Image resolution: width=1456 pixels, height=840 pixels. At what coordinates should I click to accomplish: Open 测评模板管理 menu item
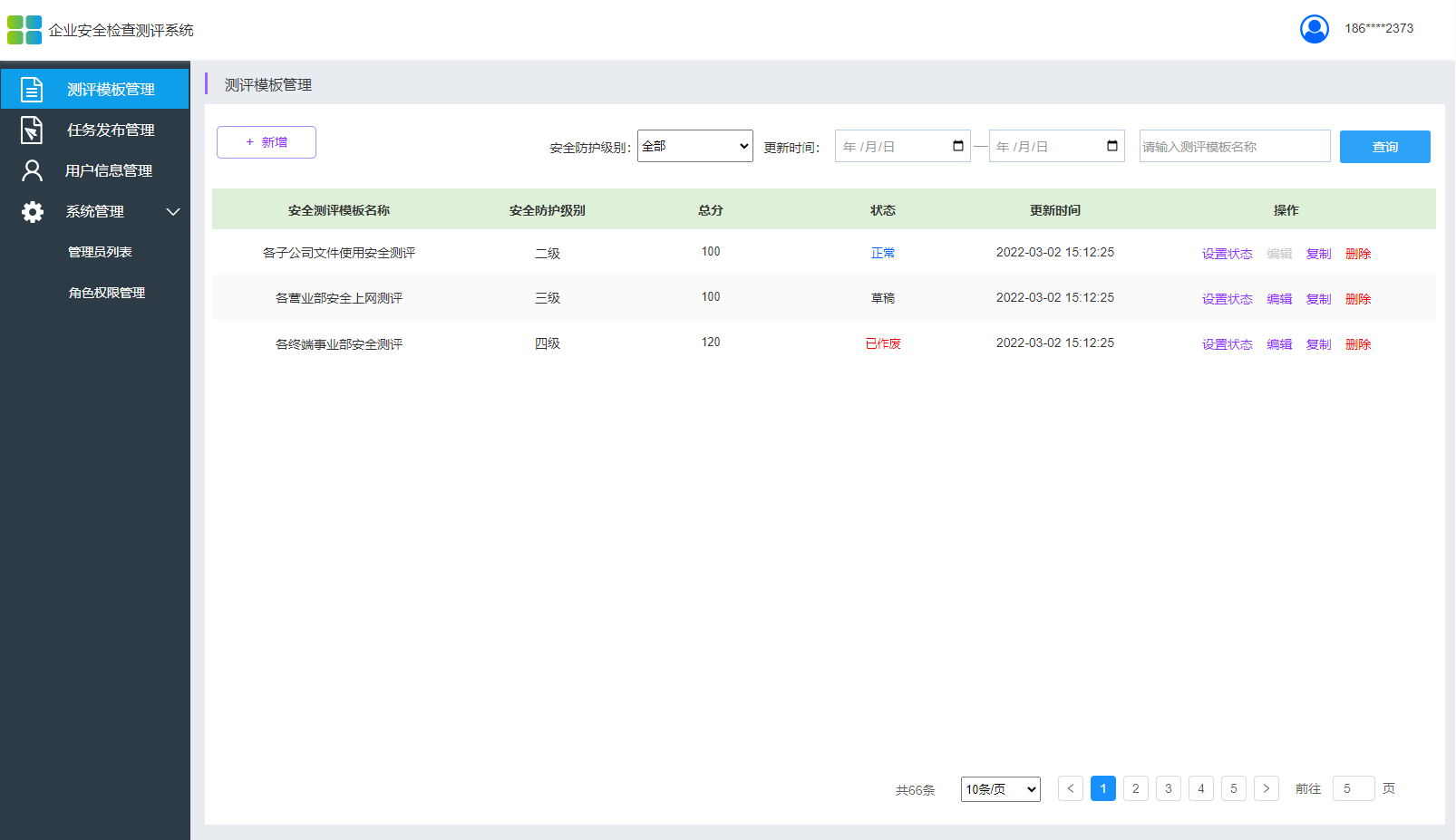pos(95,89)
